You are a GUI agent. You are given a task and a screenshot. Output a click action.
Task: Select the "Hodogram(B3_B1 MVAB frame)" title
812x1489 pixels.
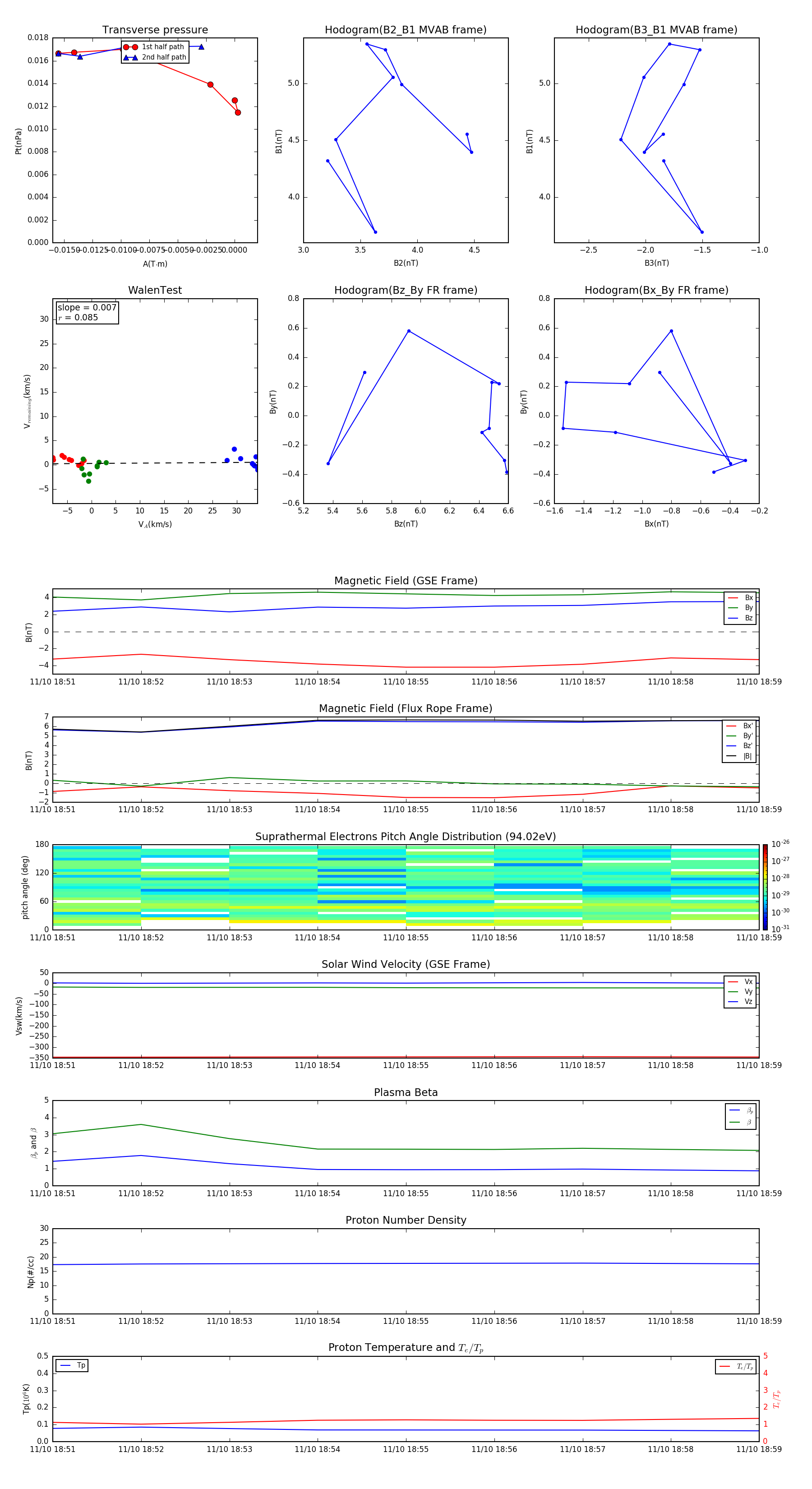(x=656, y=30)
